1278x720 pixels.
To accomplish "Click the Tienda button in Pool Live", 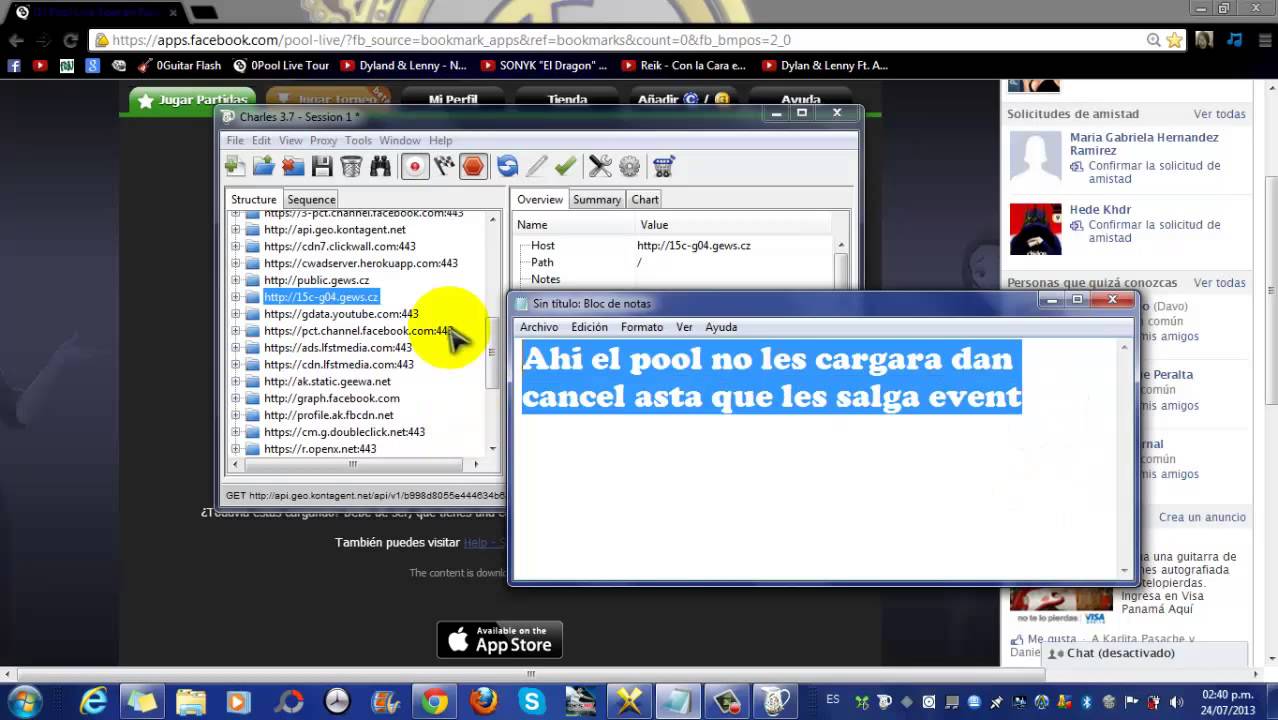I will pos(567,100).
